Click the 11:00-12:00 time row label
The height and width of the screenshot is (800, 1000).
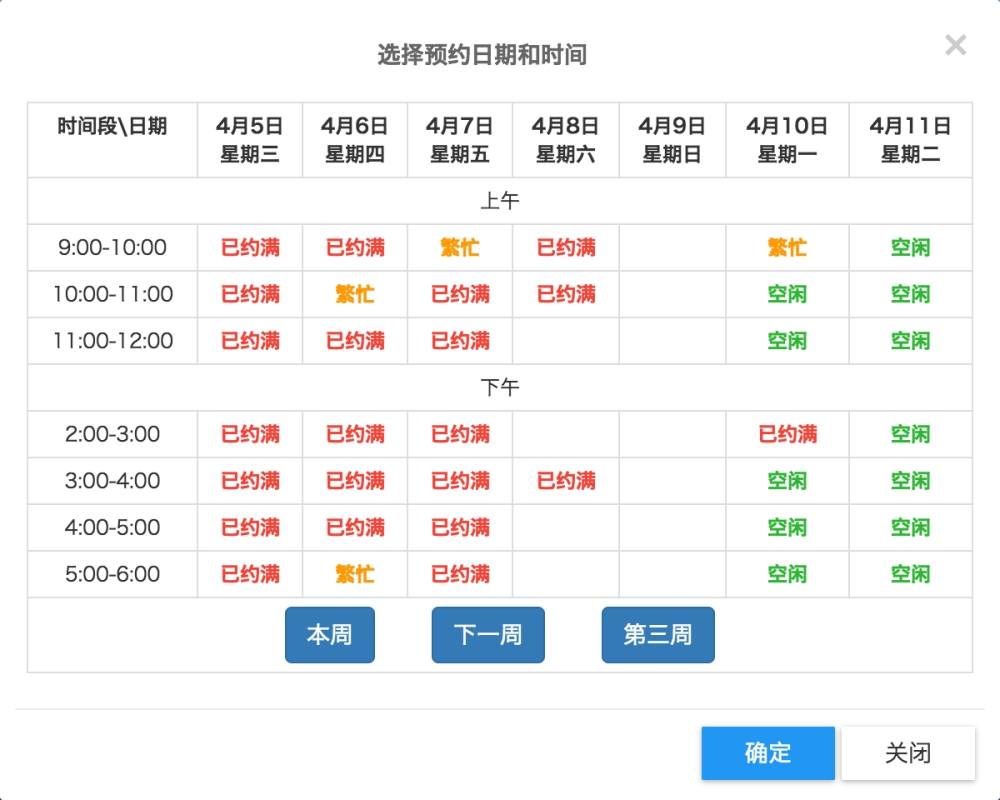click(112, 341)
